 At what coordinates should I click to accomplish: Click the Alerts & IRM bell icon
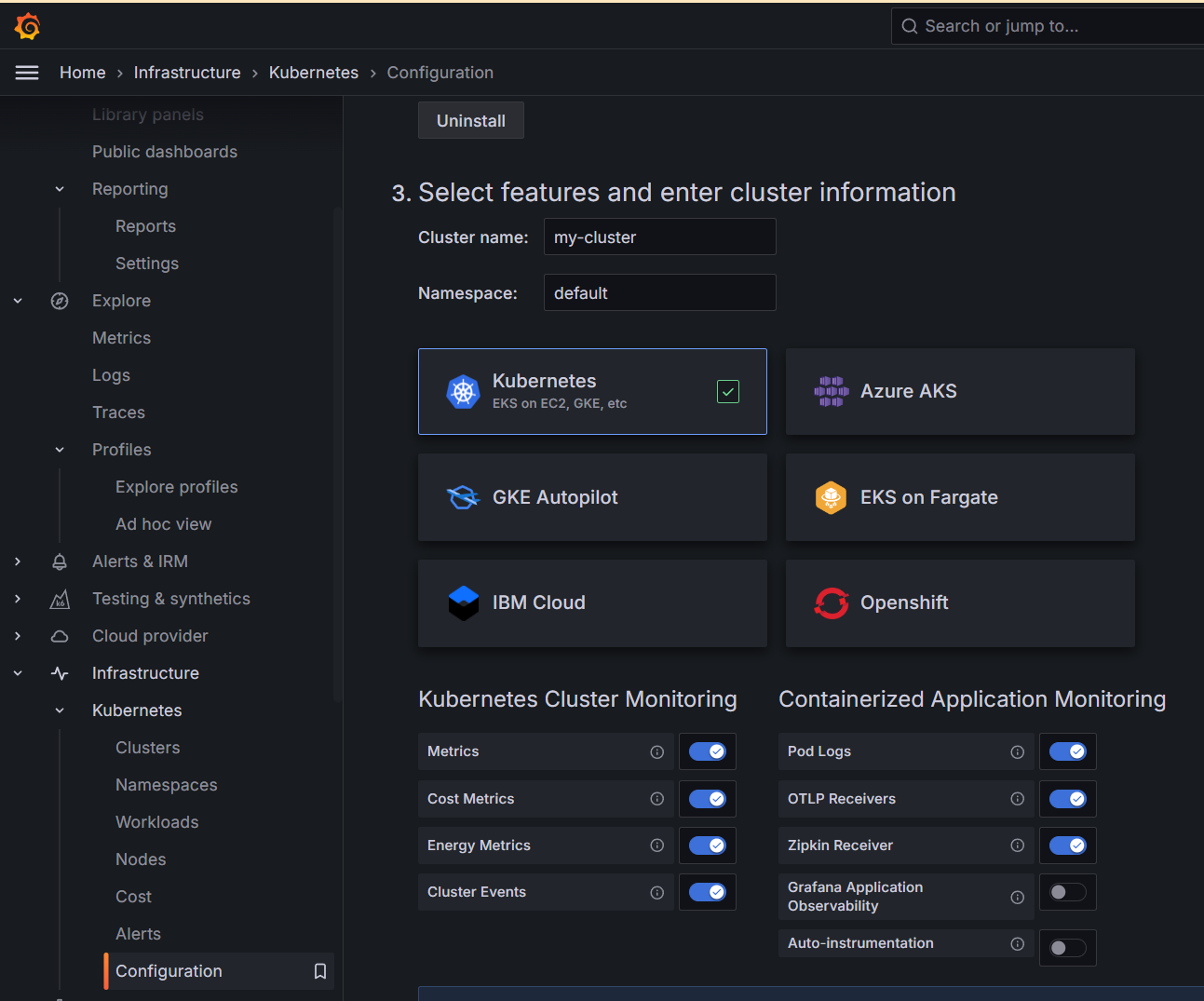point(60,561)
